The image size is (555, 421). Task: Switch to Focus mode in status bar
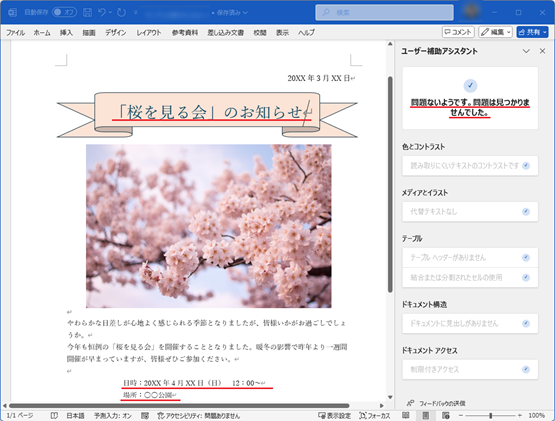pyautogui.click(x=374, y=415)
